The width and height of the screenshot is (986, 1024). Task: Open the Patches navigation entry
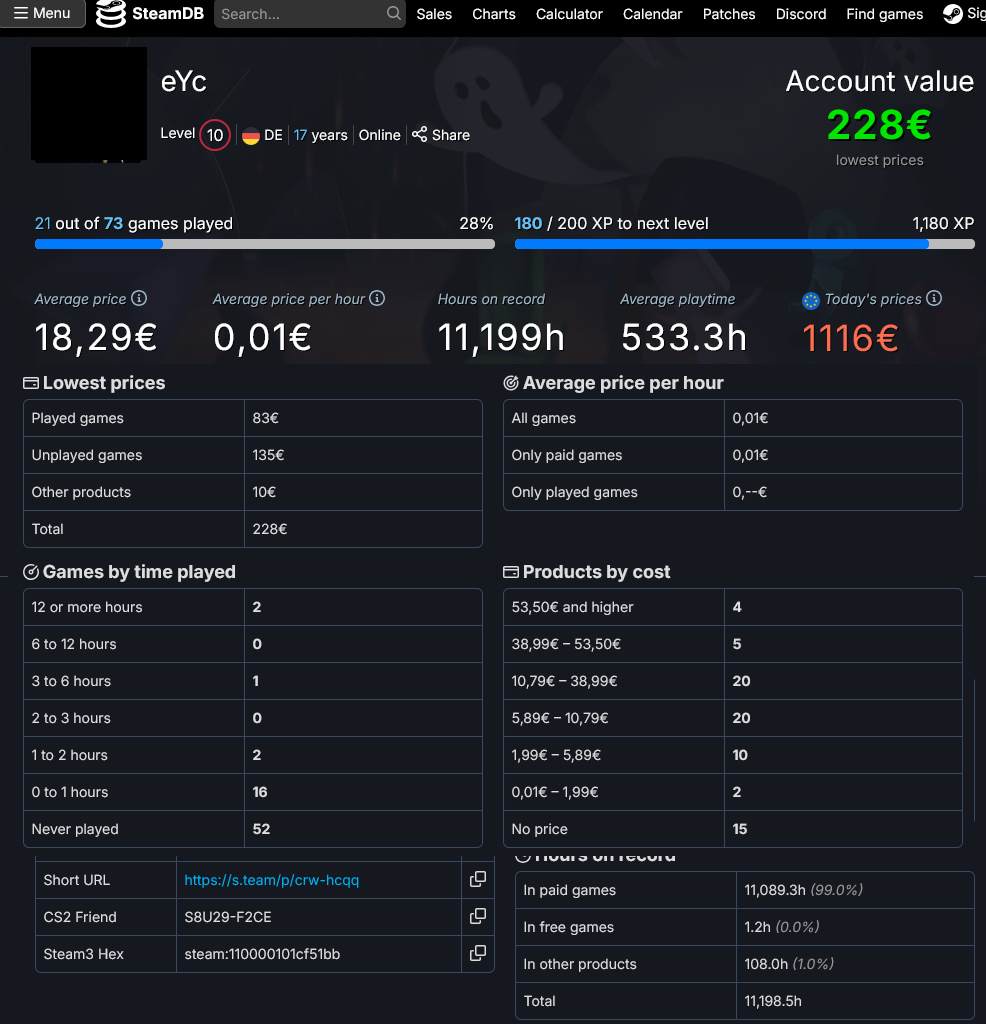[x=729, y=14]
